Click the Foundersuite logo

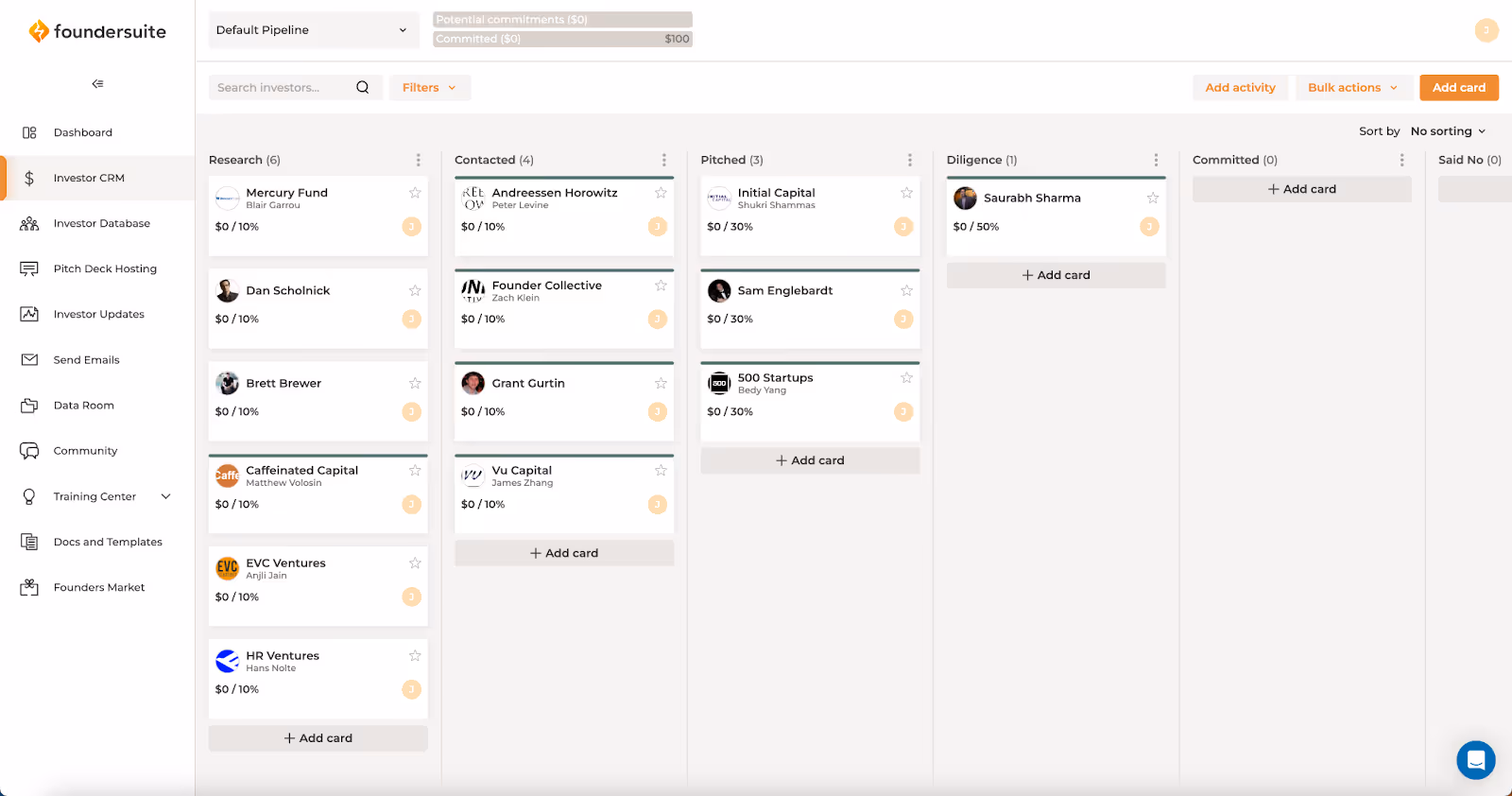[97, 31]
